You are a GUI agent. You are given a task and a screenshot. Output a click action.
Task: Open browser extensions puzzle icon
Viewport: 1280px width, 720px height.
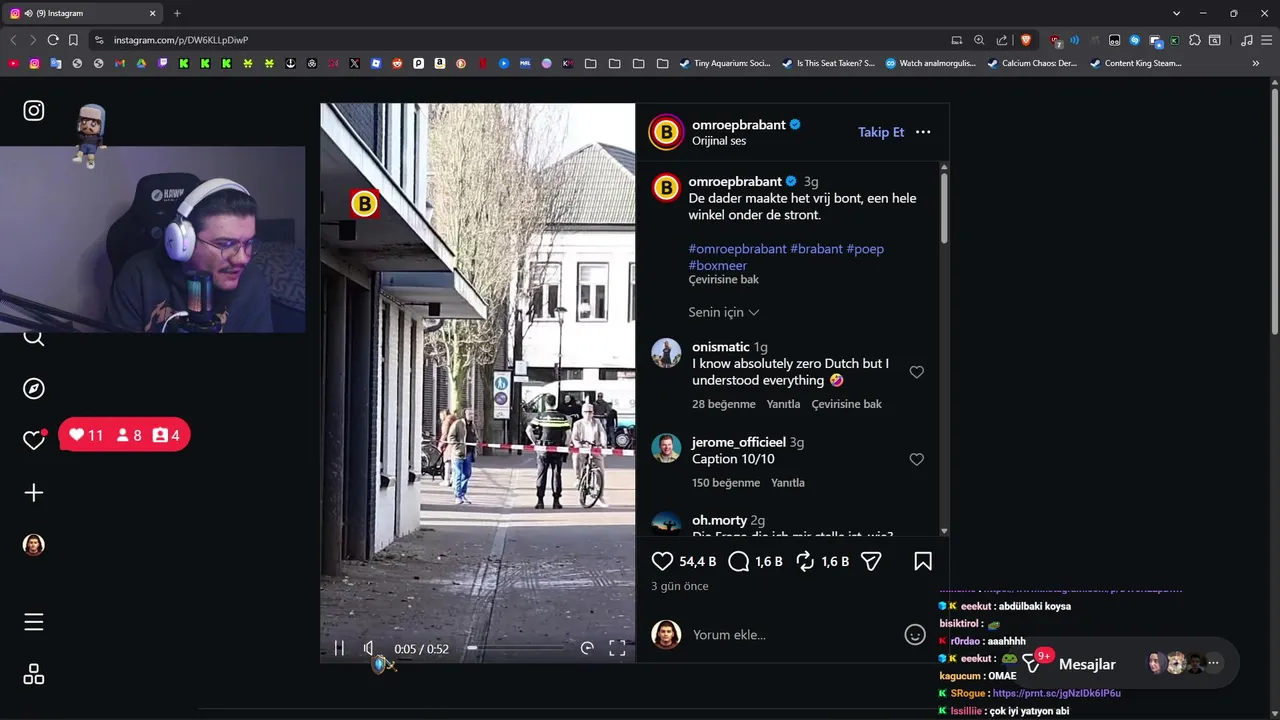[1195, 40]
